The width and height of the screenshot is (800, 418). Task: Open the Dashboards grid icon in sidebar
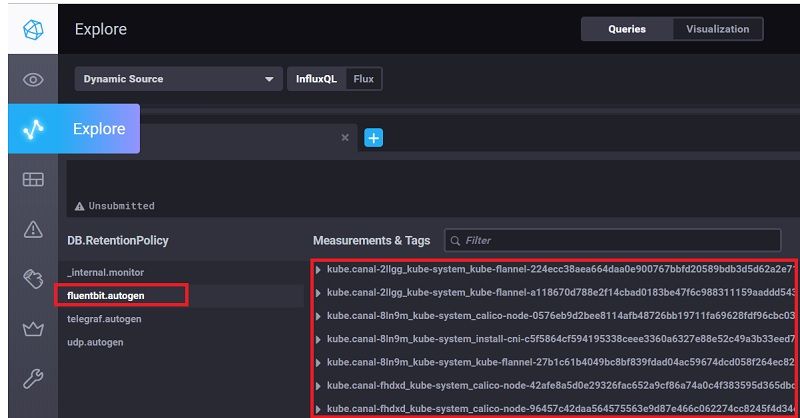[x=33, y=179]
